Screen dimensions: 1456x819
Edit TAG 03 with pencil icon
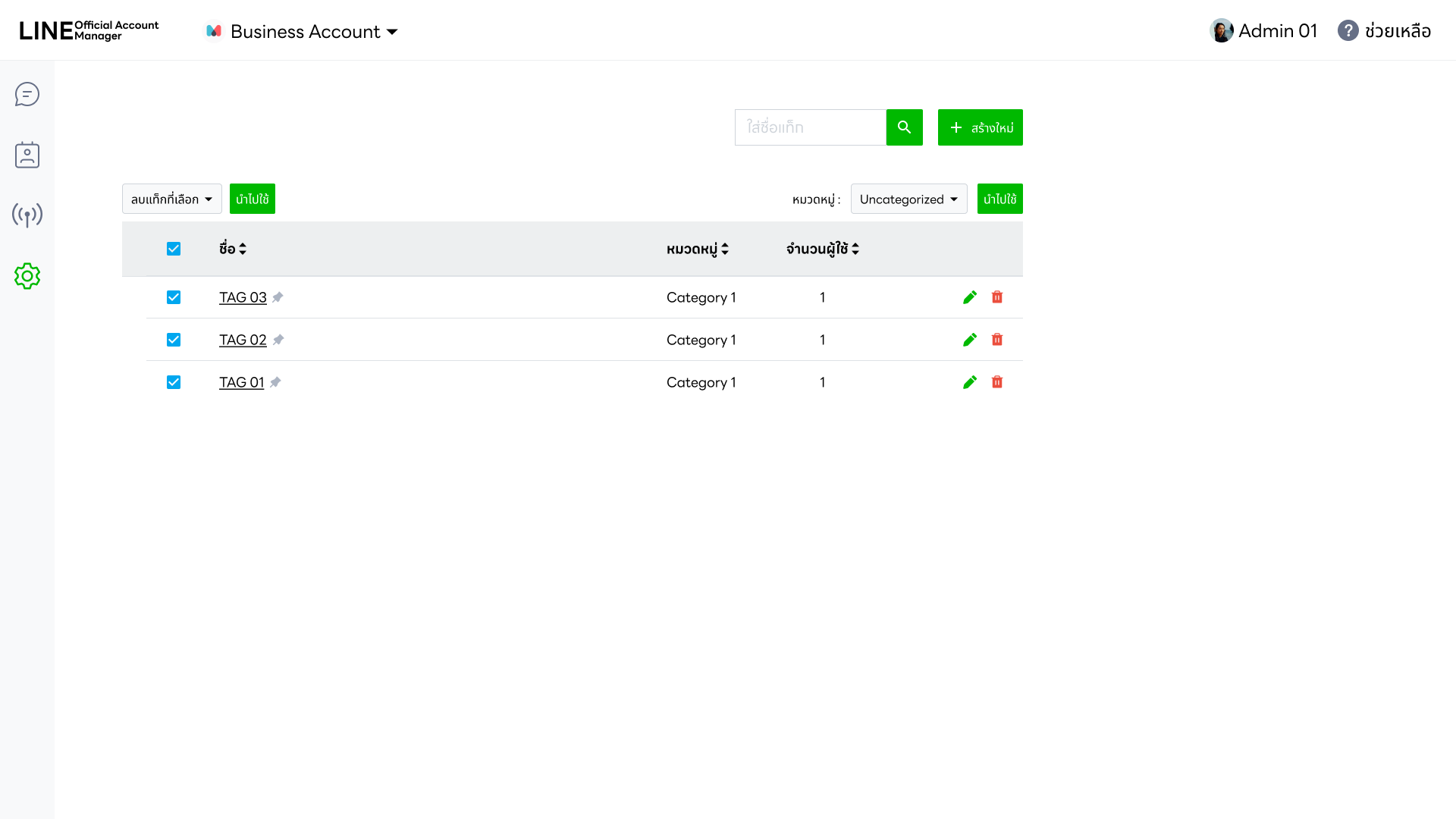tap(969, 297)
